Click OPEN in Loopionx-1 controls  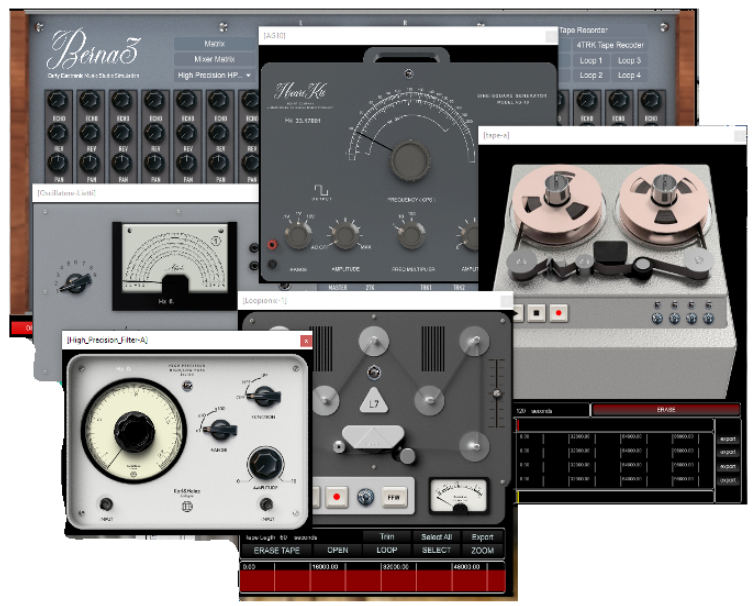point(338,550)
